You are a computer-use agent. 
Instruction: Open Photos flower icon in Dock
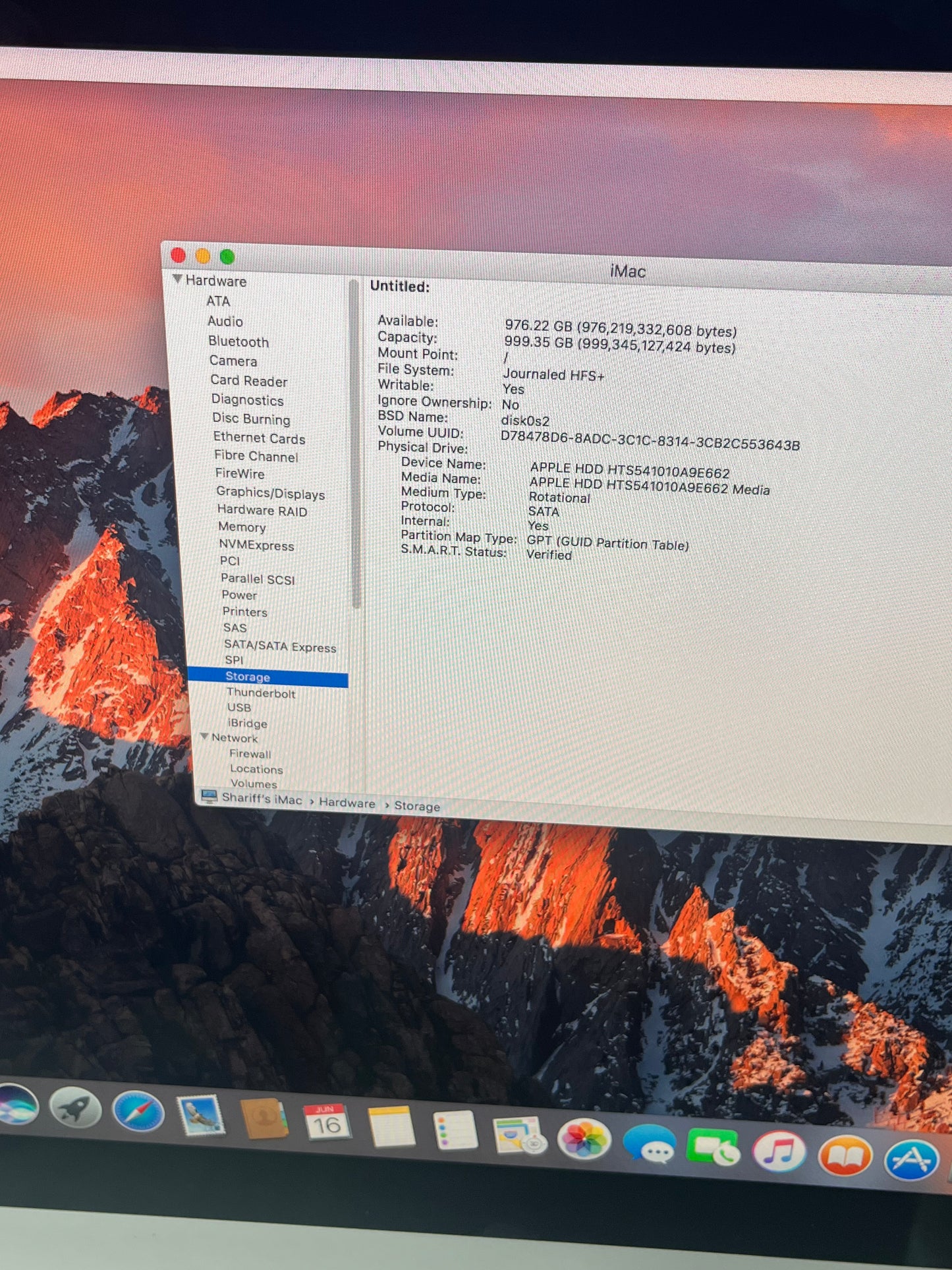(583, 1140)
